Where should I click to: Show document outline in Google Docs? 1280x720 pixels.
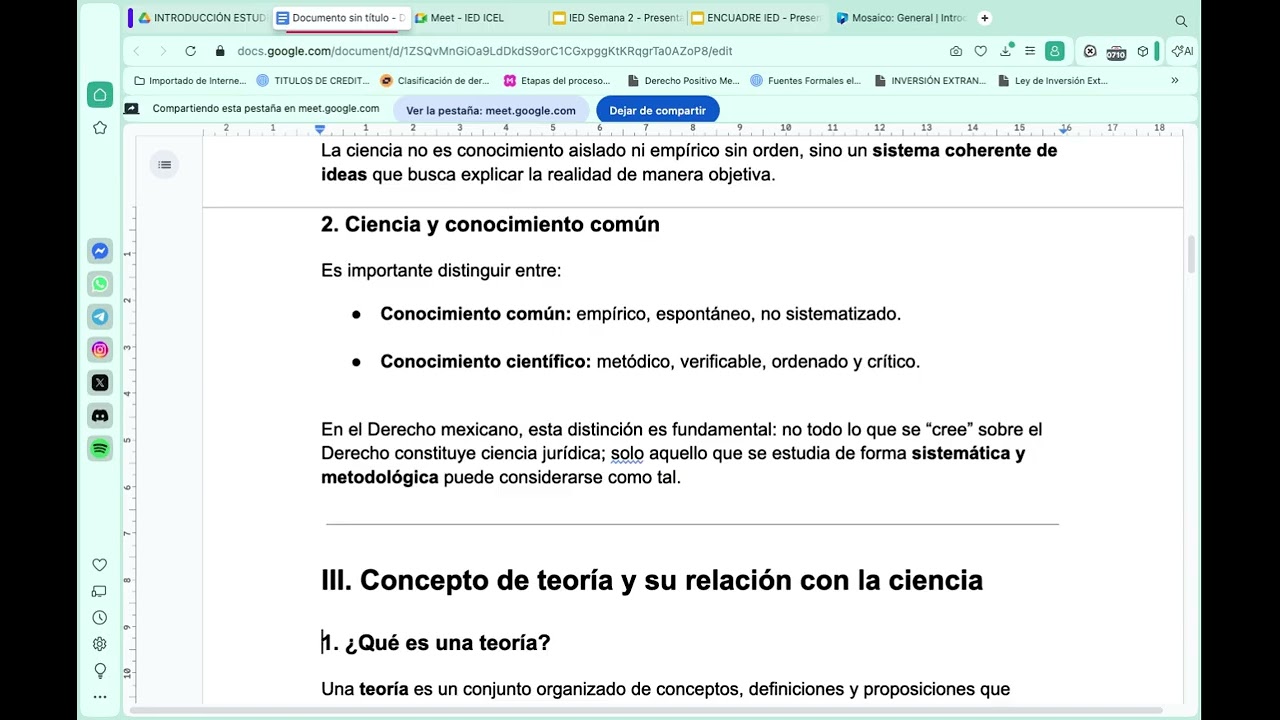(x=165, y=165)
